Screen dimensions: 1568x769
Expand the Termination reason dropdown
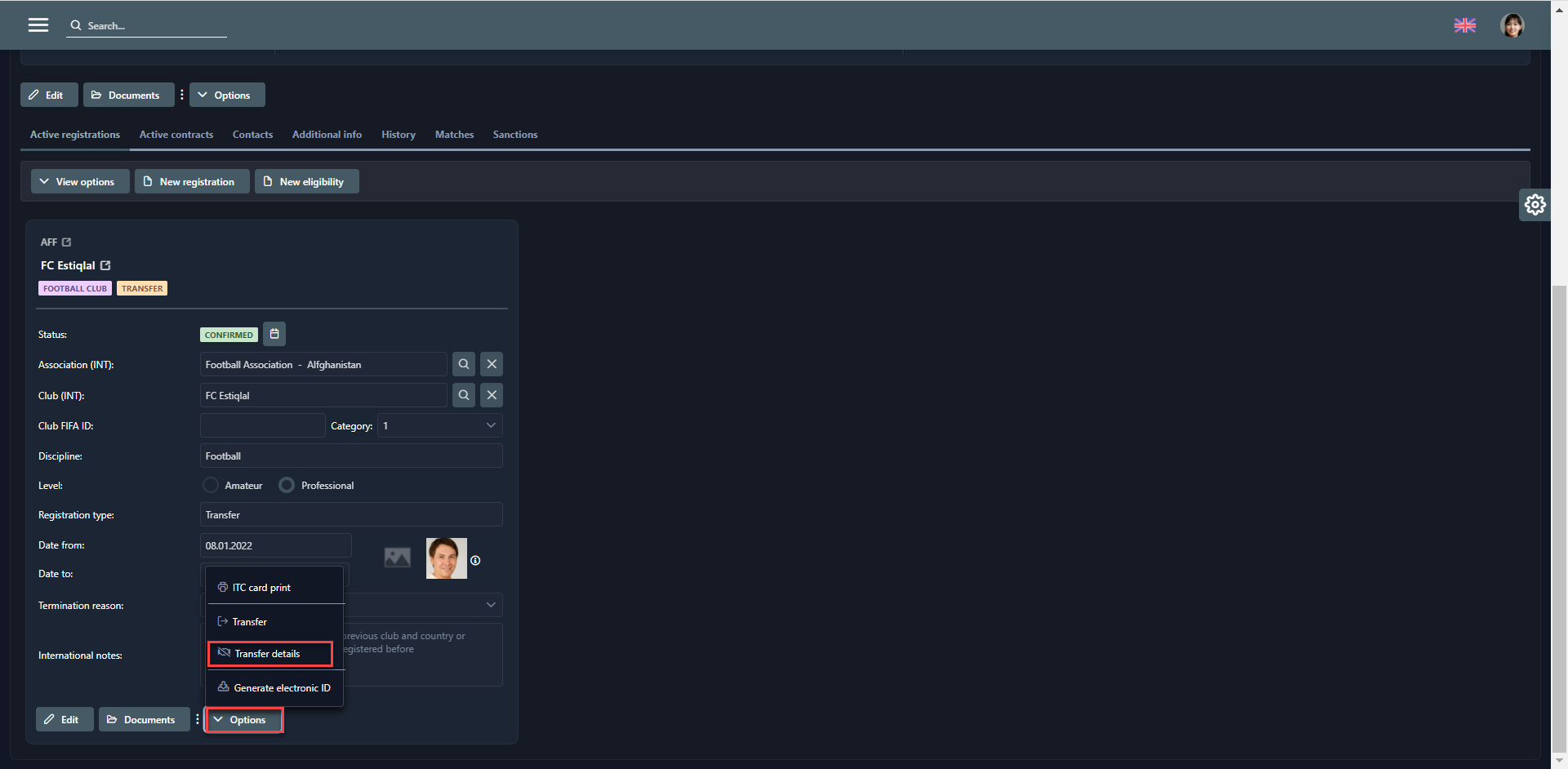490,605
